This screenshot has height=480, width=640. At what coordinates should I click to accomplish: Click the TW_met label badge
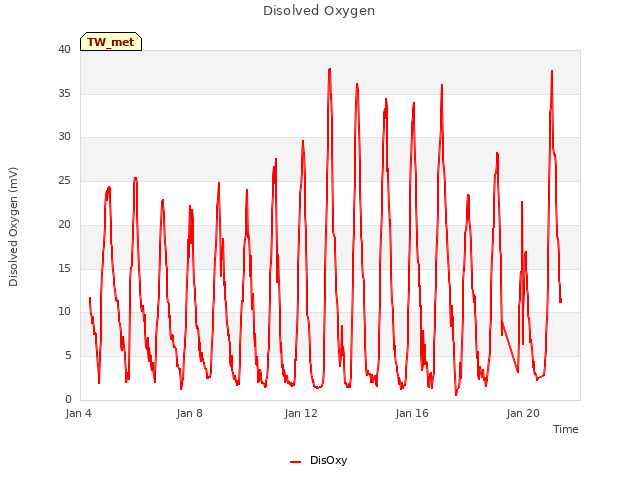point(111,42)
